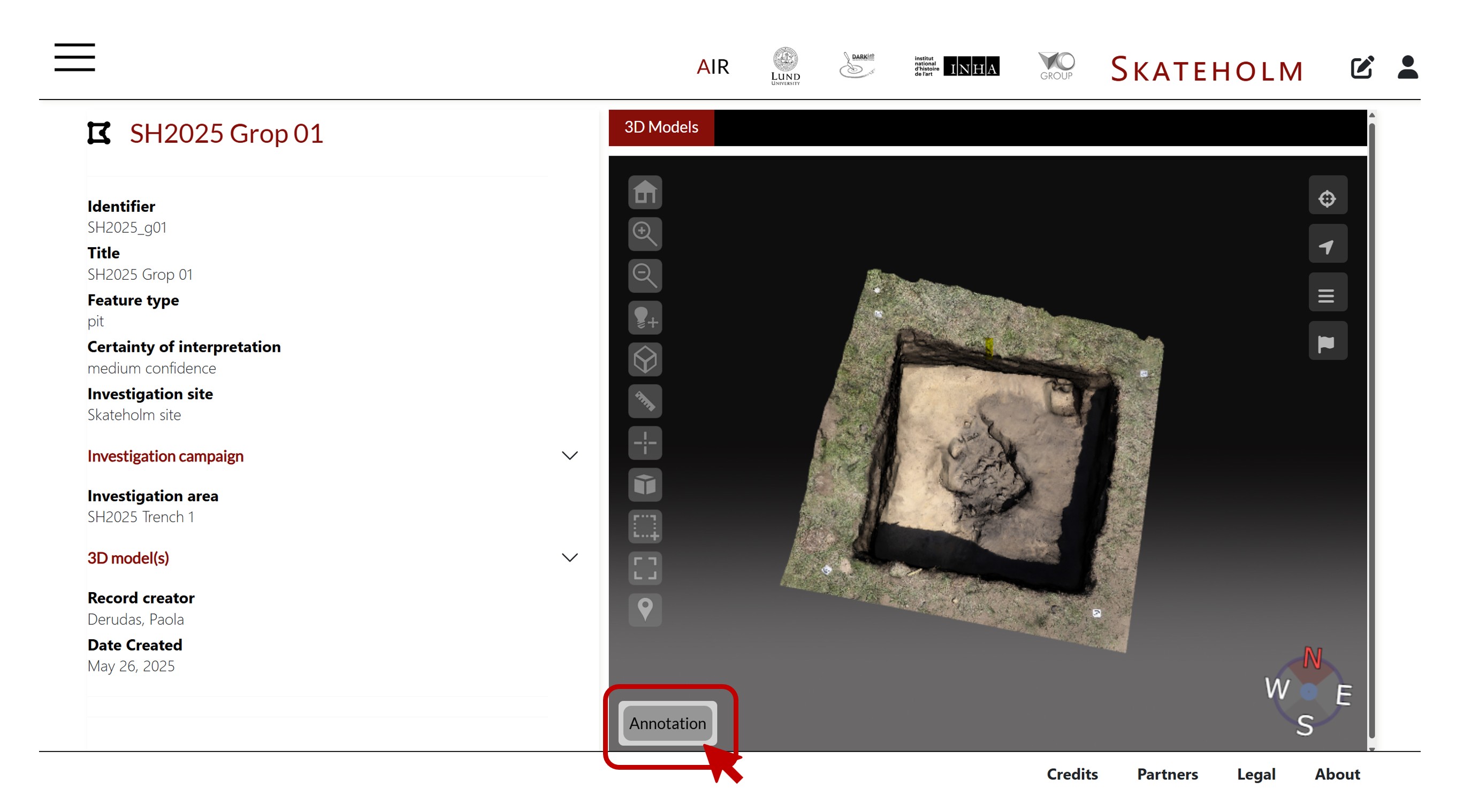Viewport: 1479px width, 812px height.
Task: Click the home view reset icon
Action: [645, 192]
